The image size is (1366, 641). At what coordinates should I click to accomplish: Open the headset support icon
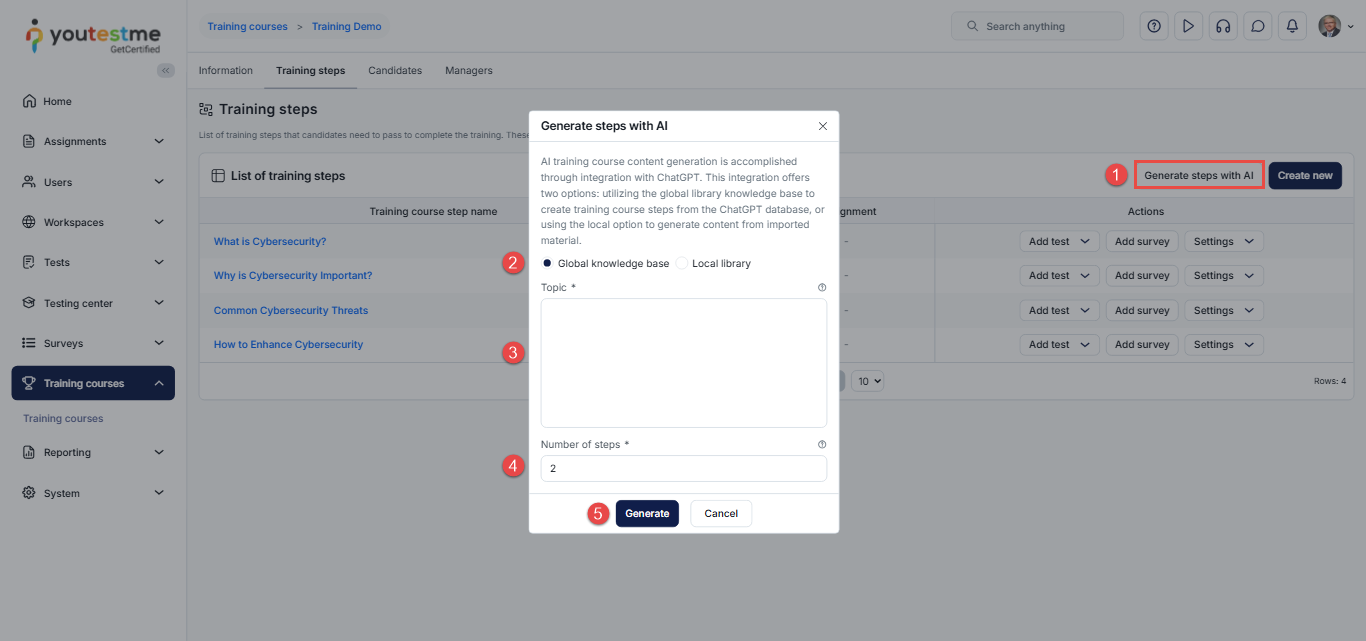pyautogui.click(x=1222, y=27)
